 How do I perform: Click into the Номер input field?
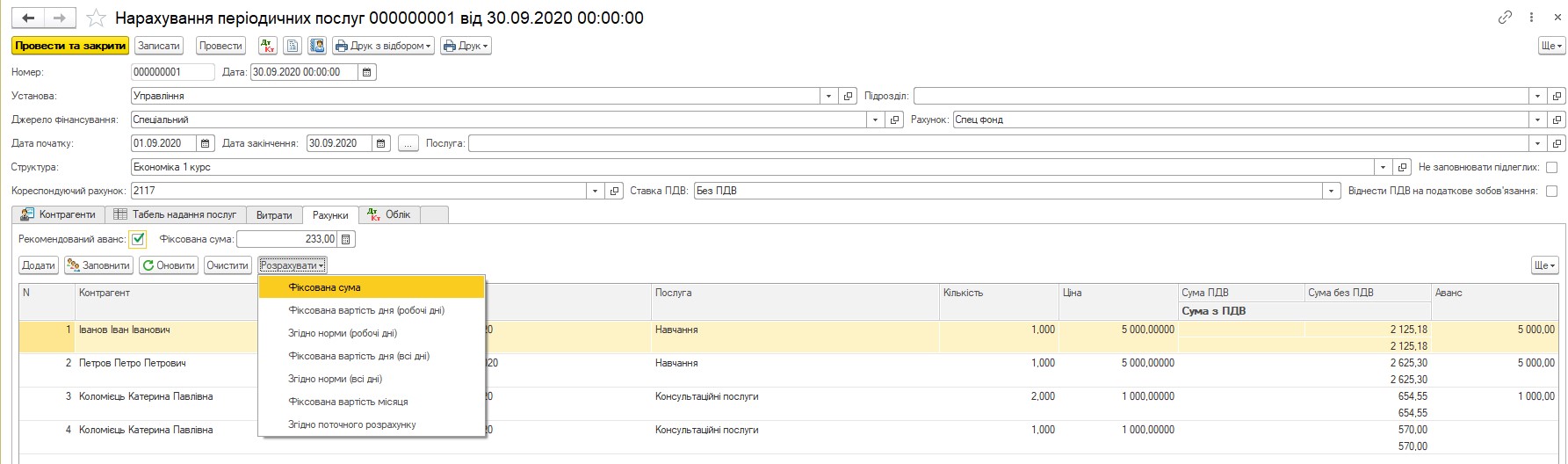(x=172, y=72)
